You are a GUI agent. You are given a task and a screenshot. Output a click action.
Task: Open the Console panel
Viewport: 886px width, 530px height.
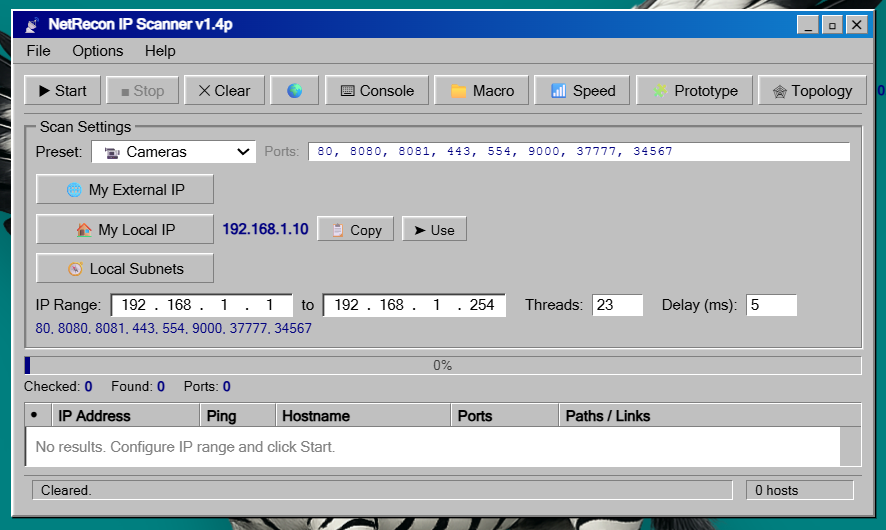[x=377, y=90]
